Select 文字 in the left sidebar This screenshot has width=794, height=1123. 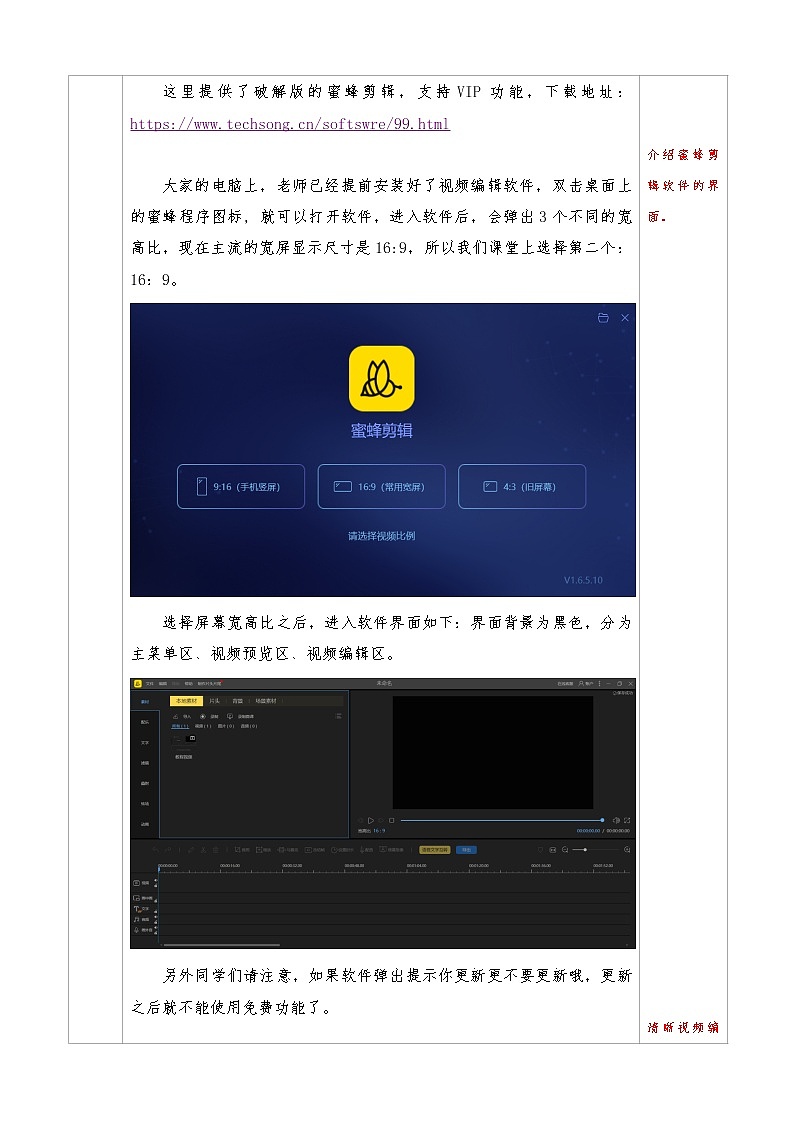click(145, 743)
